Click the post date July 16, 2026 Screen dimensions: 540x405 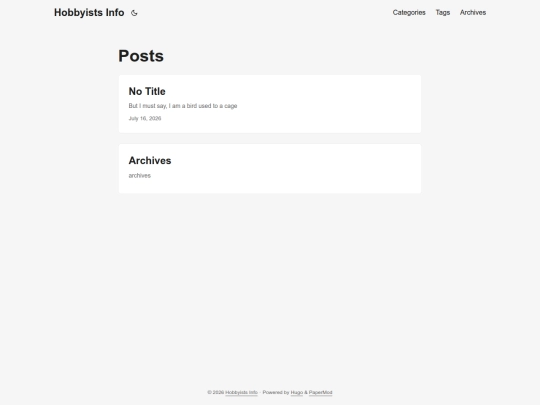(x=145, y=118)
